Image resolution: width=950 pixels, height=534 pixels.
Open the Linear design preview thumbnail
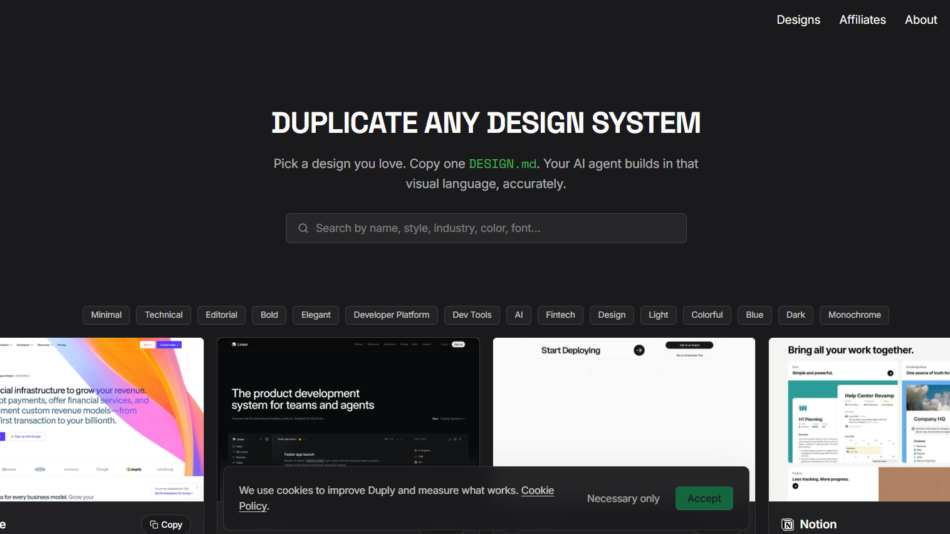[348, 402]
